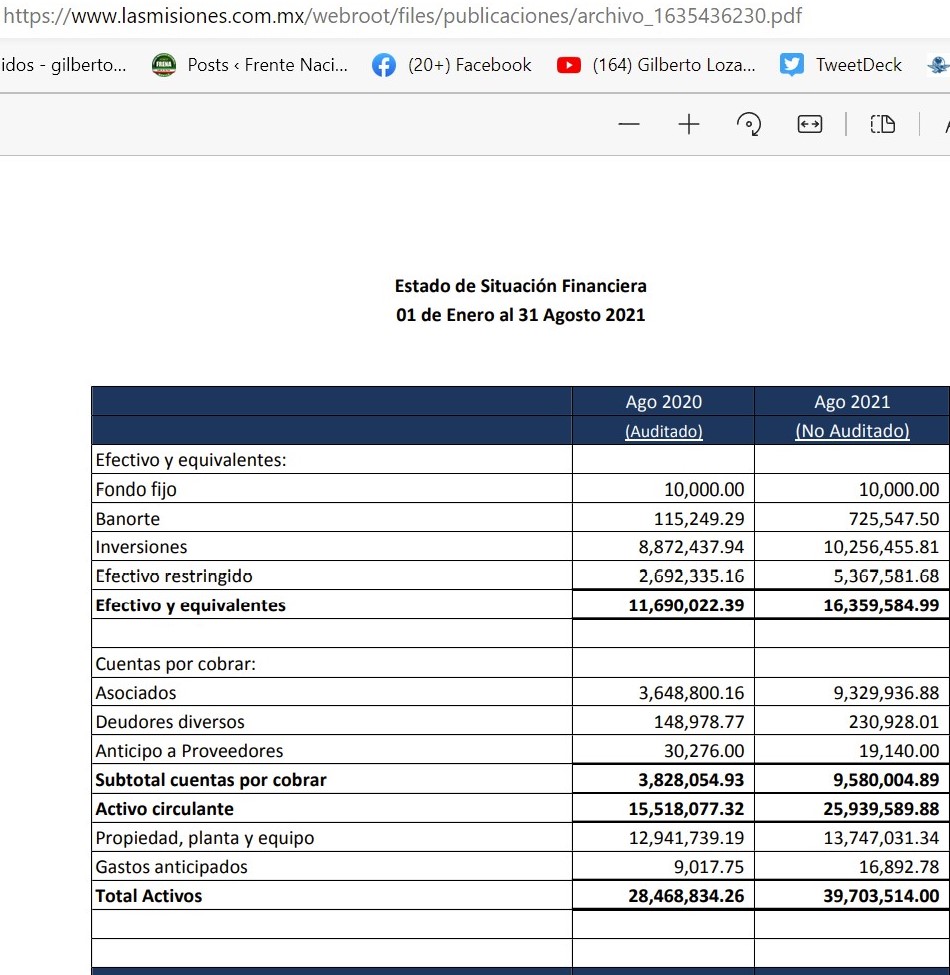Click the address bar with lasmisiones URL

coord(400,17)
